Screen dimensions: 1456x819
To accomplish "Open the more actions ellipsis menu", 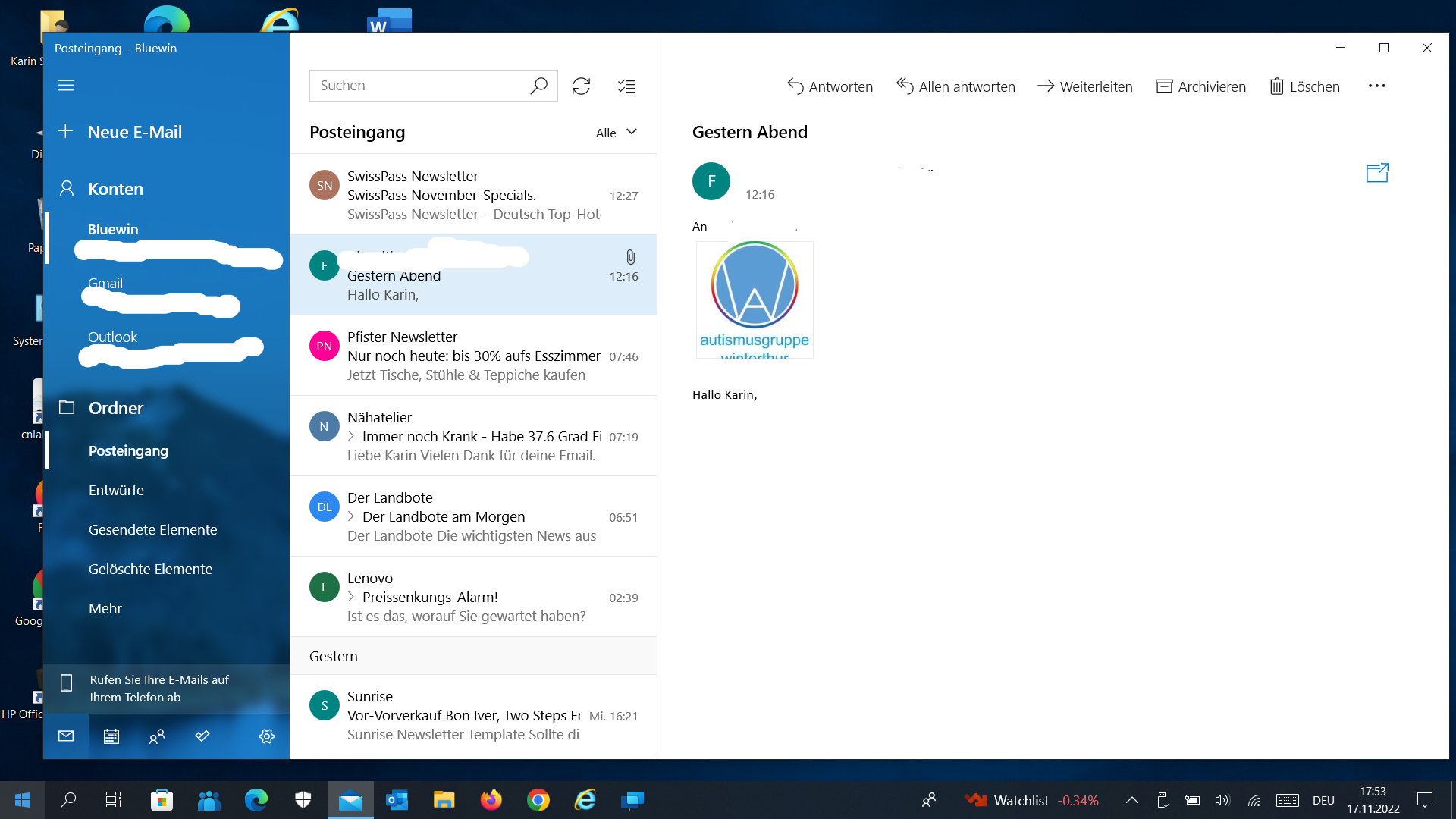I will point(1376,86).
